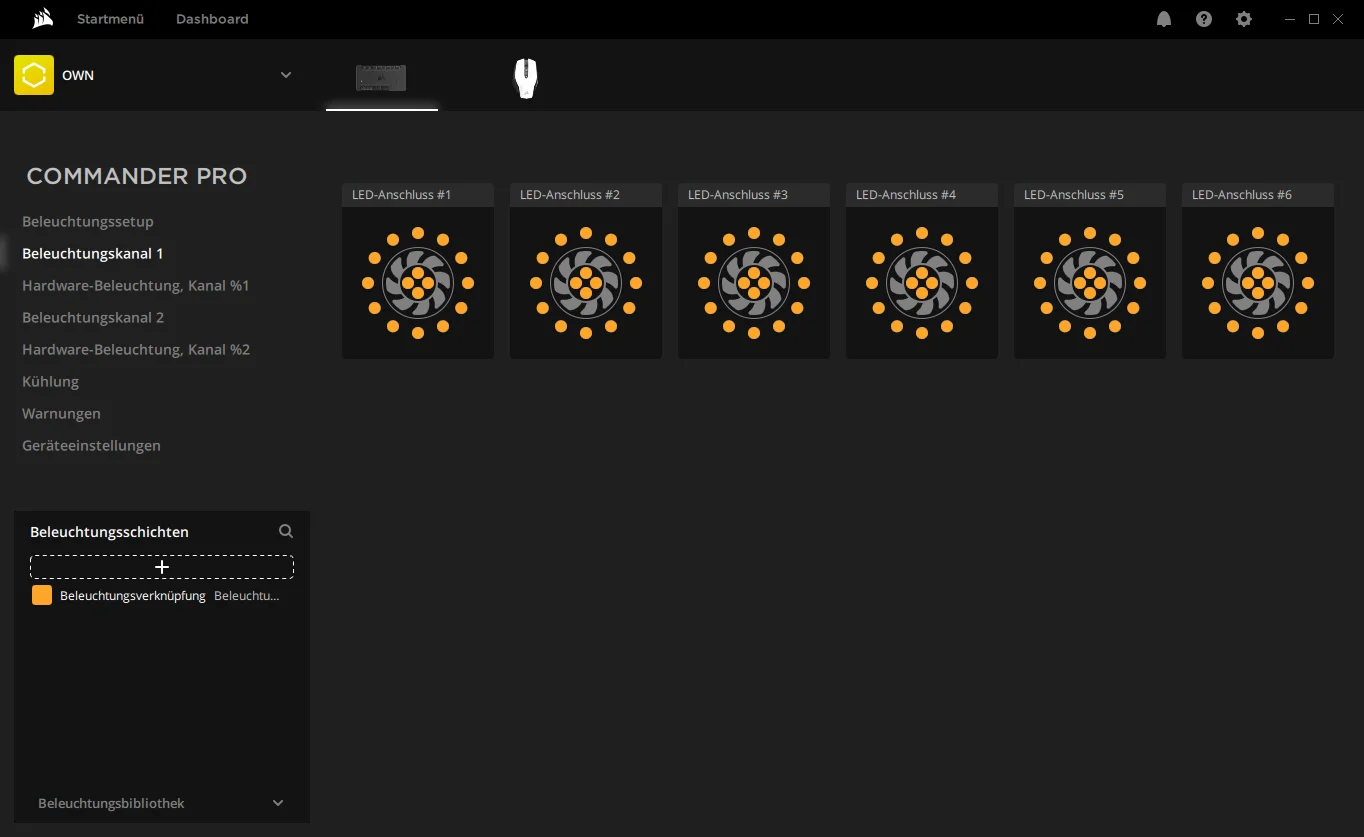Screen dimensions: 1364x837
Task: Expand the OWN profile dropdown
Action: pos(286,75)
